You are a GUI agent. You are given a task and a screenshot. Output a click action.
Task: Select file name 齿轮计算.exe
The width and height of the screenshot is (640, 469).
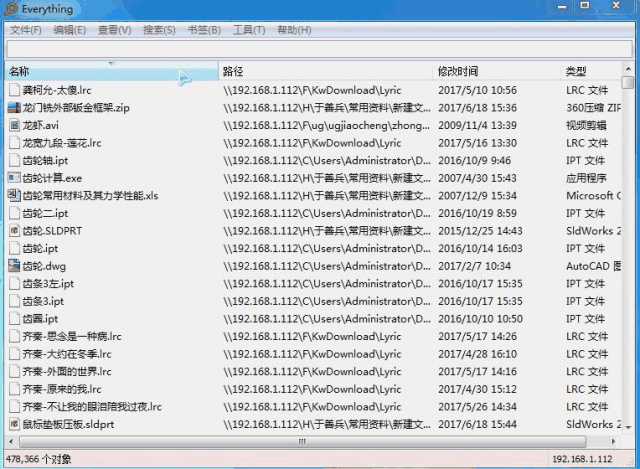[x=52, y=178]
